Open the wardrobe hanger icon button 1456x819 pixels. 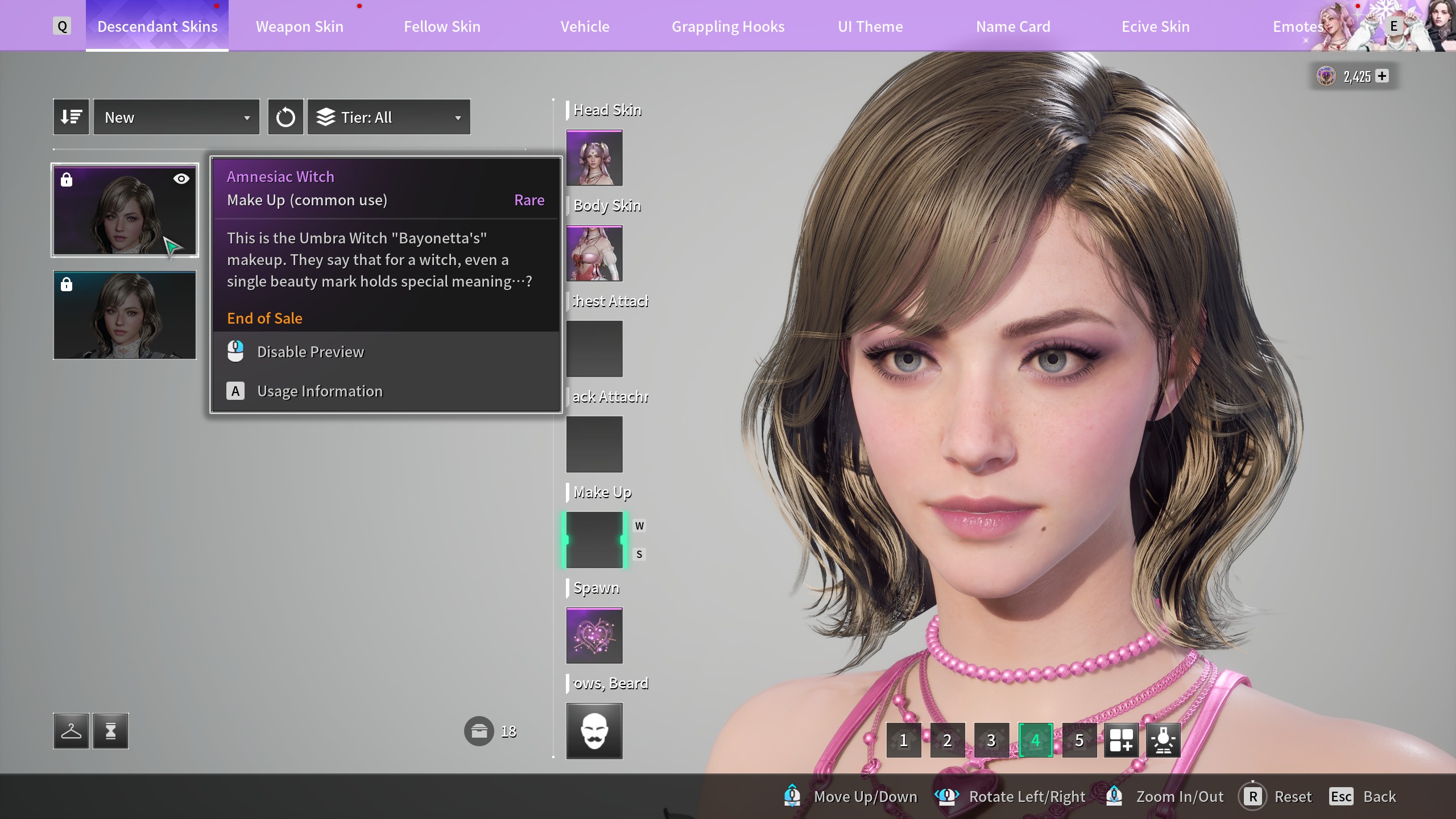click(x=71, y=731)
